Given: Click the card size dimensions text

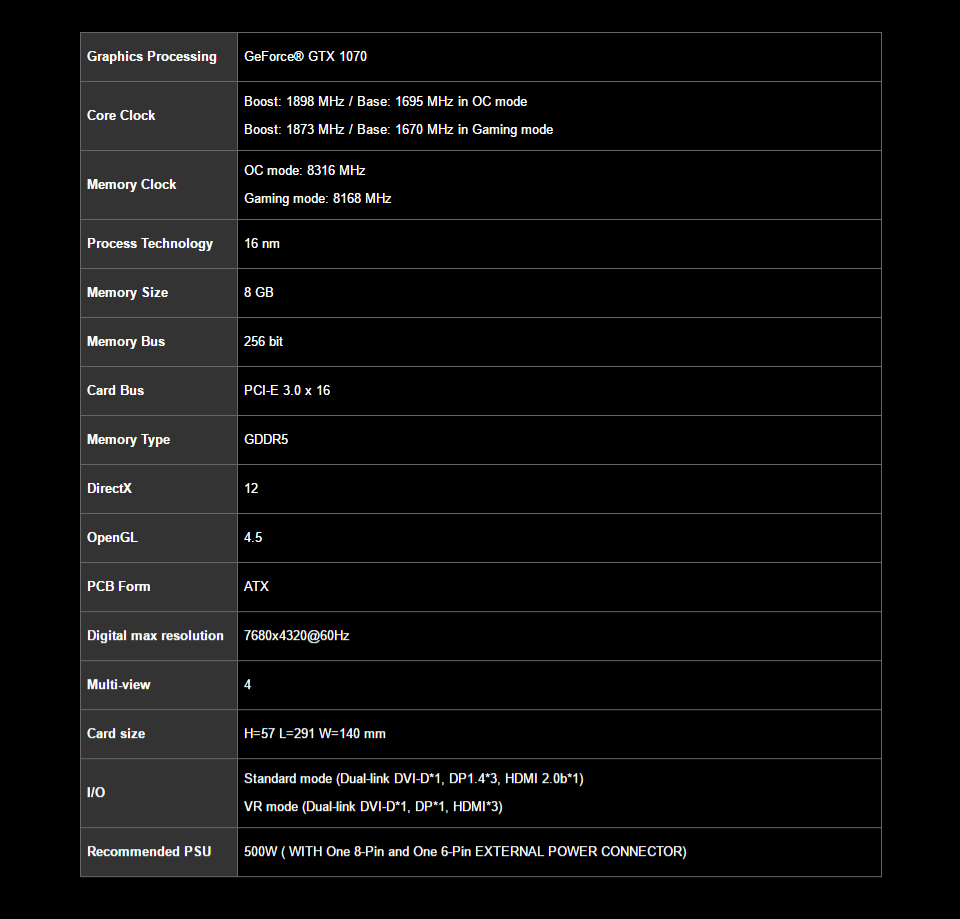Looking at the screenshot, I should (314, 734).
